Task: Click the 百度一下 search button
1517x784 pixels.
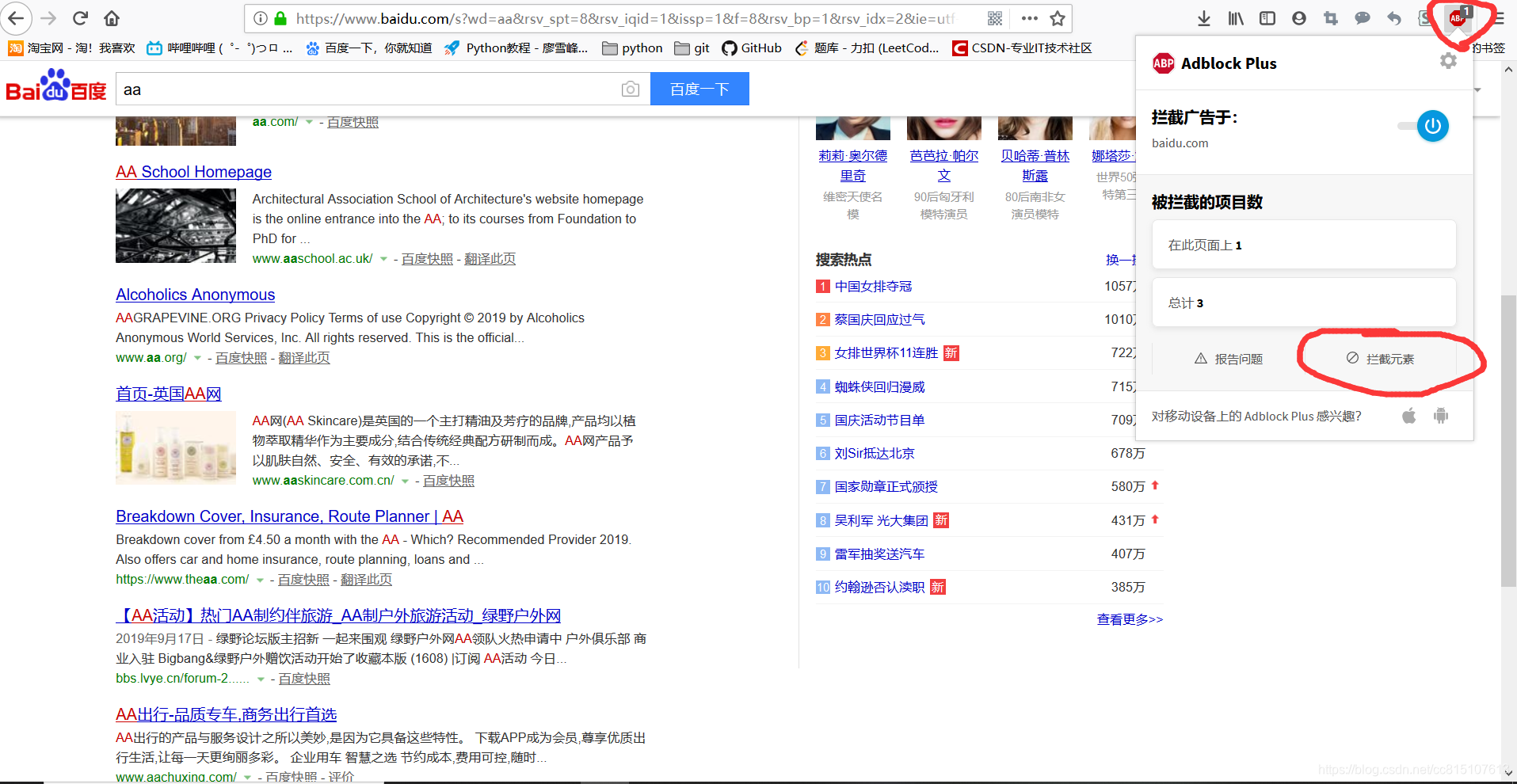Action: 699,89
